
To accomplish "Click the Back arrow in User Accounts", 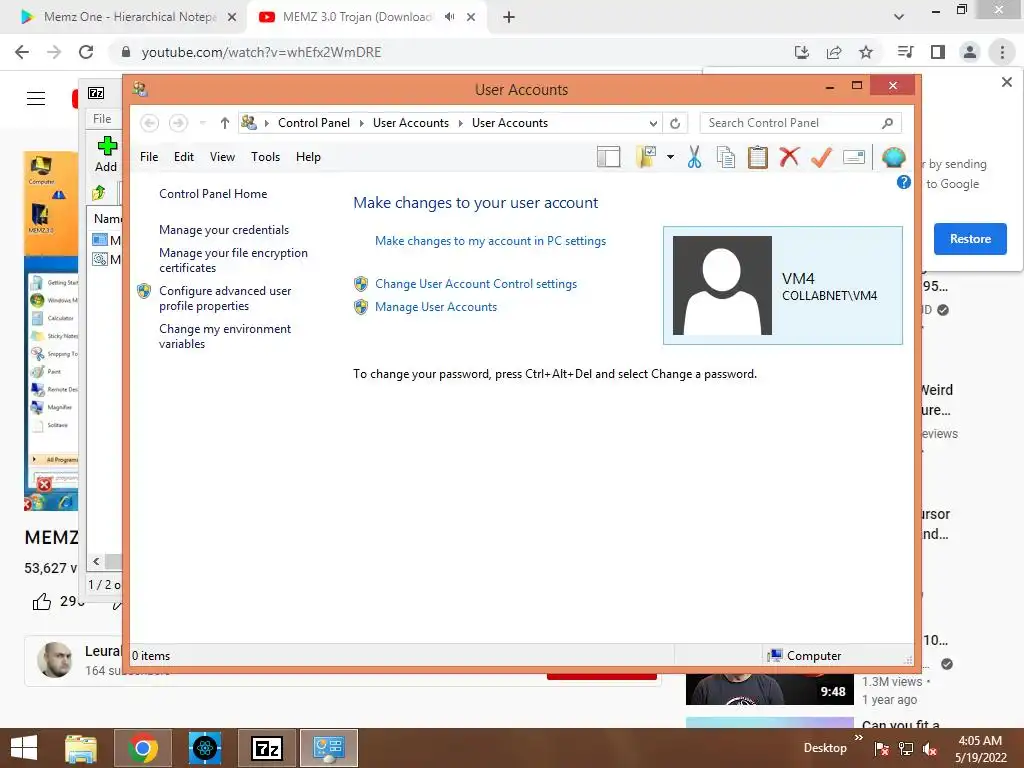I will 150,123.
